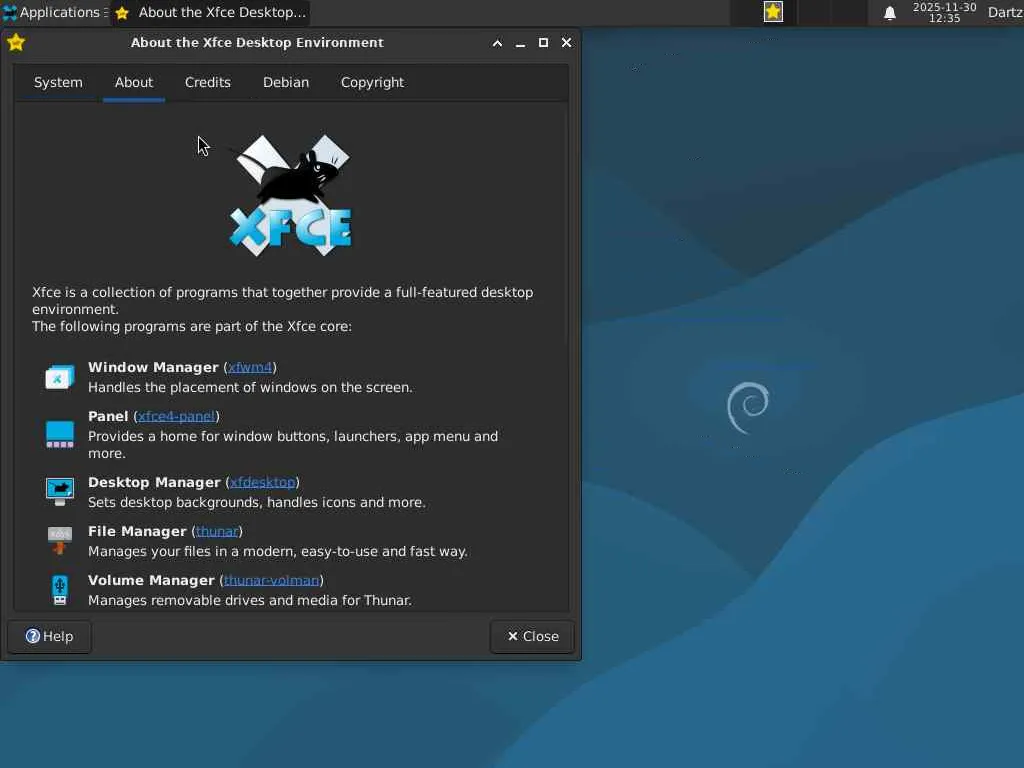
Task: Click the Volume Manager heading text
Action: click(x=151, y=580)
